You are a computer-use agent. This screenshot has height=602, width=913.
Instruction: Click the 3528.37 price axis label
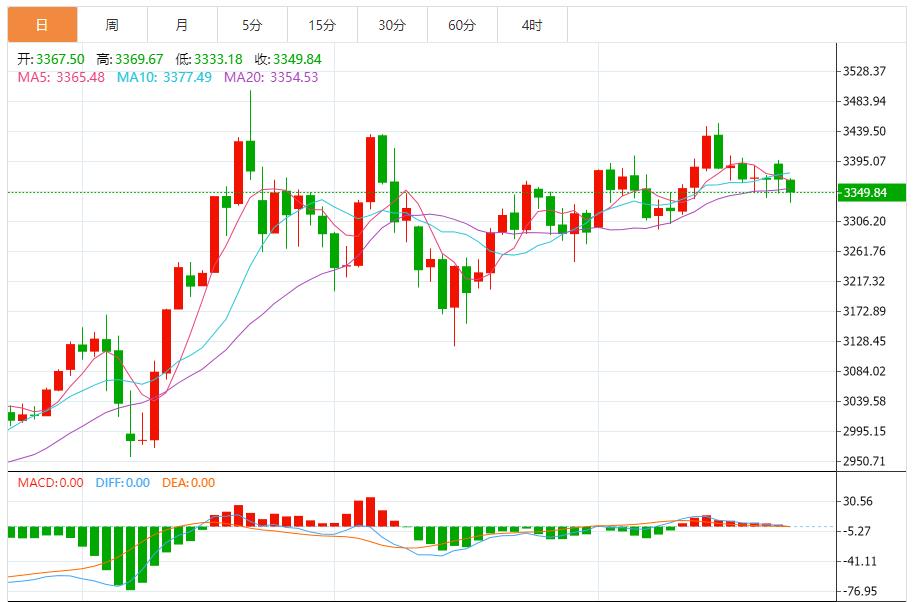[865, 71]
